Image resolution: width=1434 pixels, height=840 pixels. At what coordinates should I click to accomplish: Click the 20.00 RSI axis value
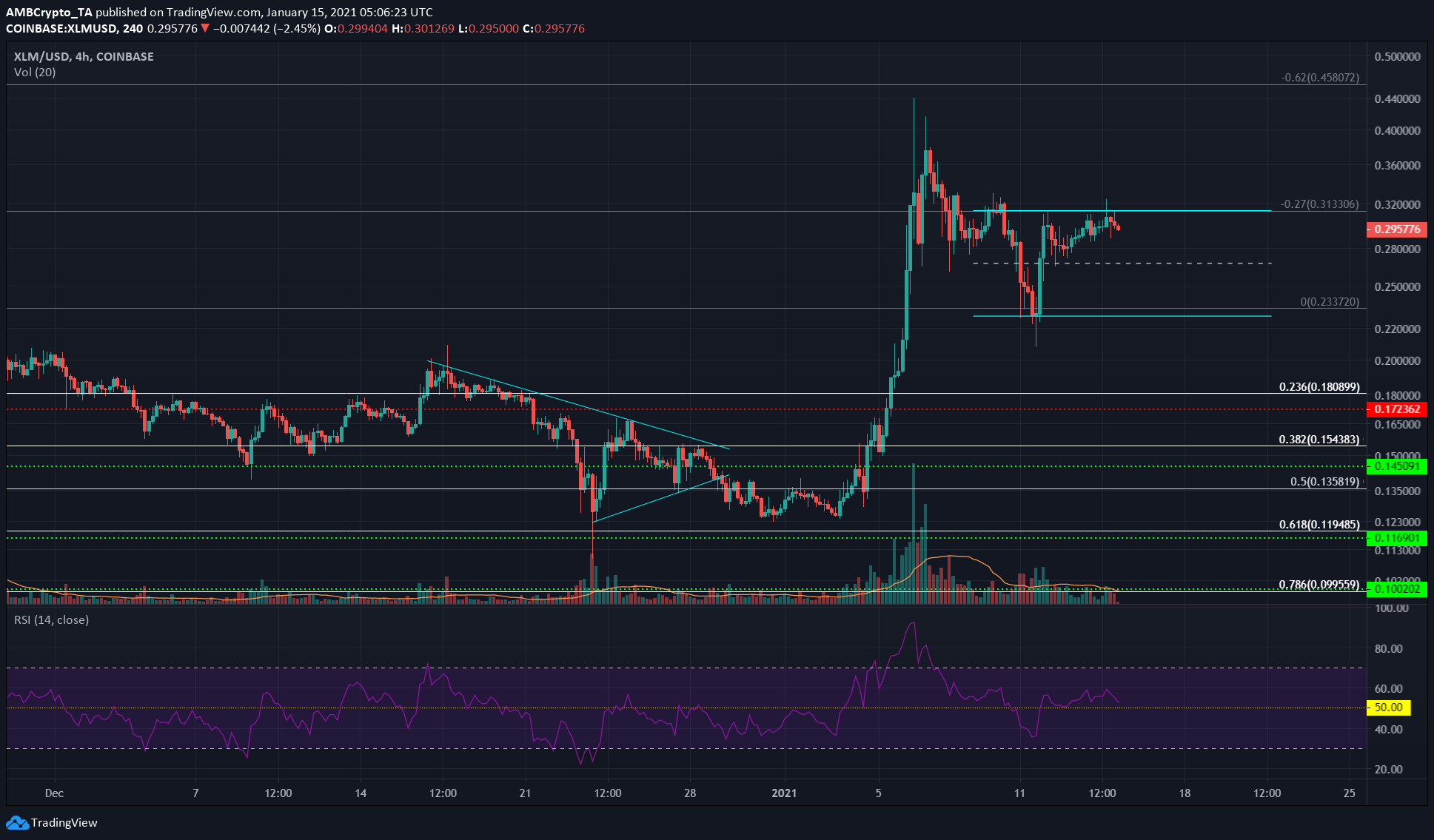click(x=1389, y=769)
